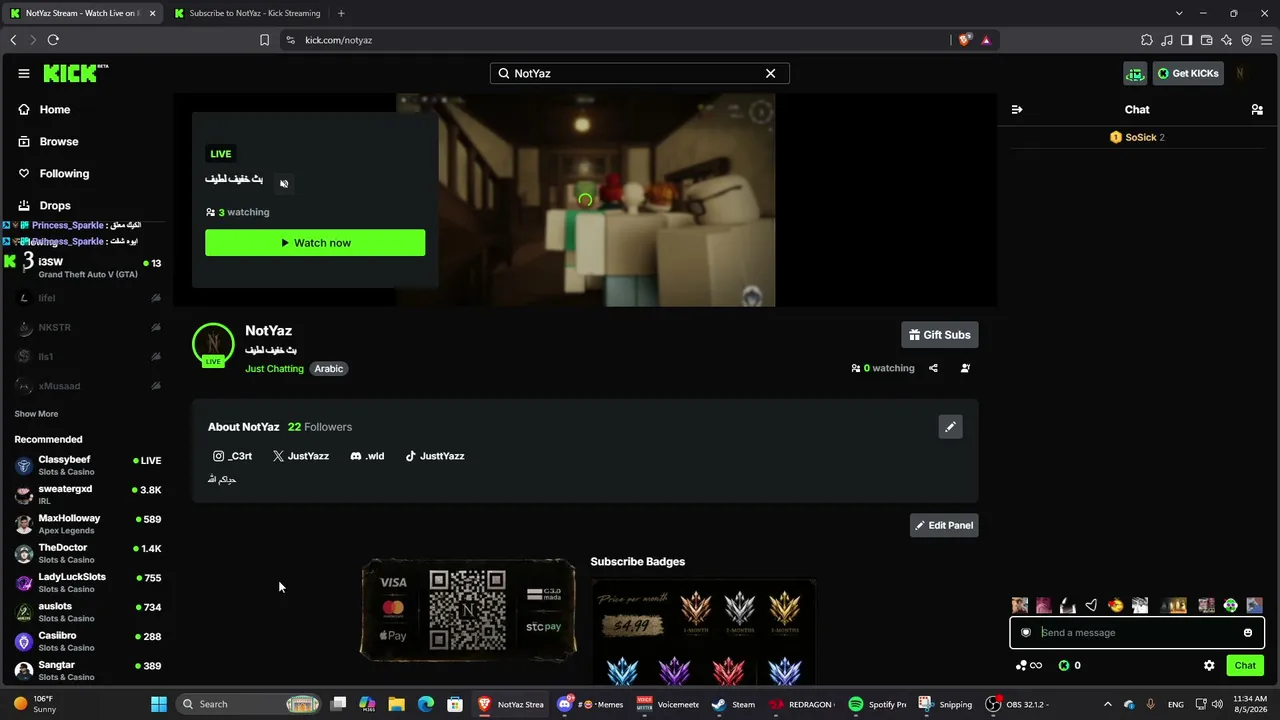Focus the Send a message field
Image resolution: width=1280 pixels, height=720 pixels.
pyautogui.click(x=1137, y=632)
